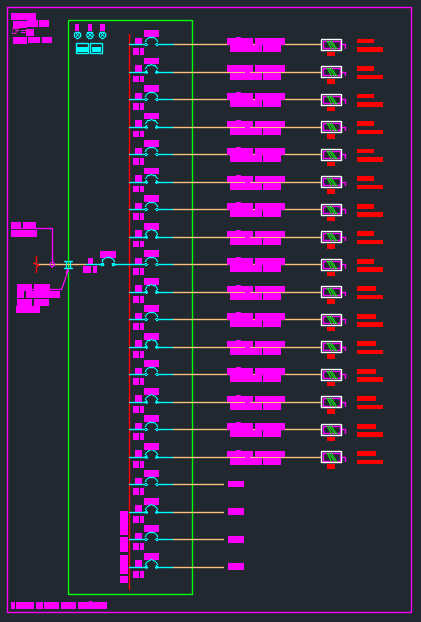Select the bottommost branch circuit breaker symbol
421x622 pixels.
click(x=152, y=564)
